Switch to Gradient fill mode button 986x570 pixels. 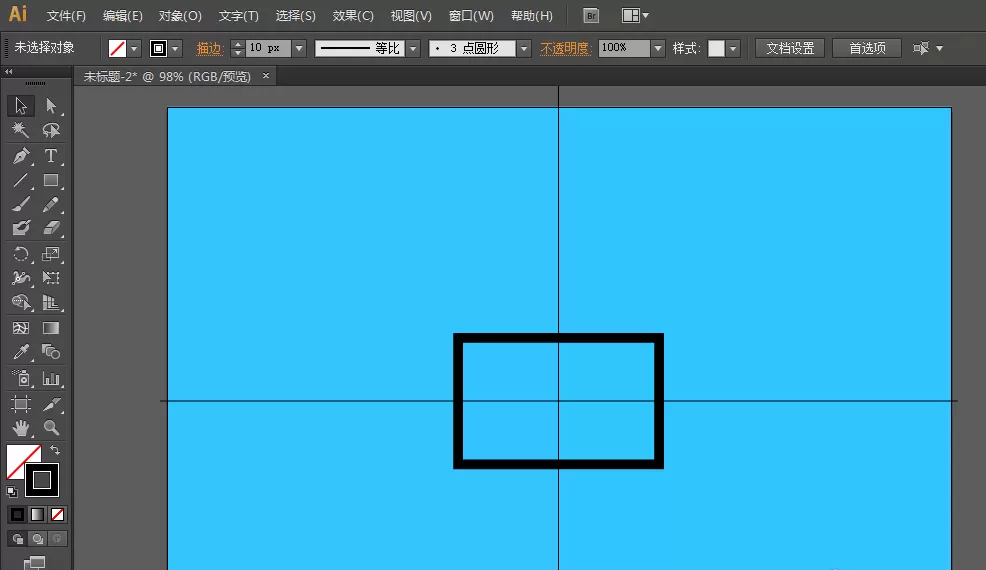tap(38, 515)
